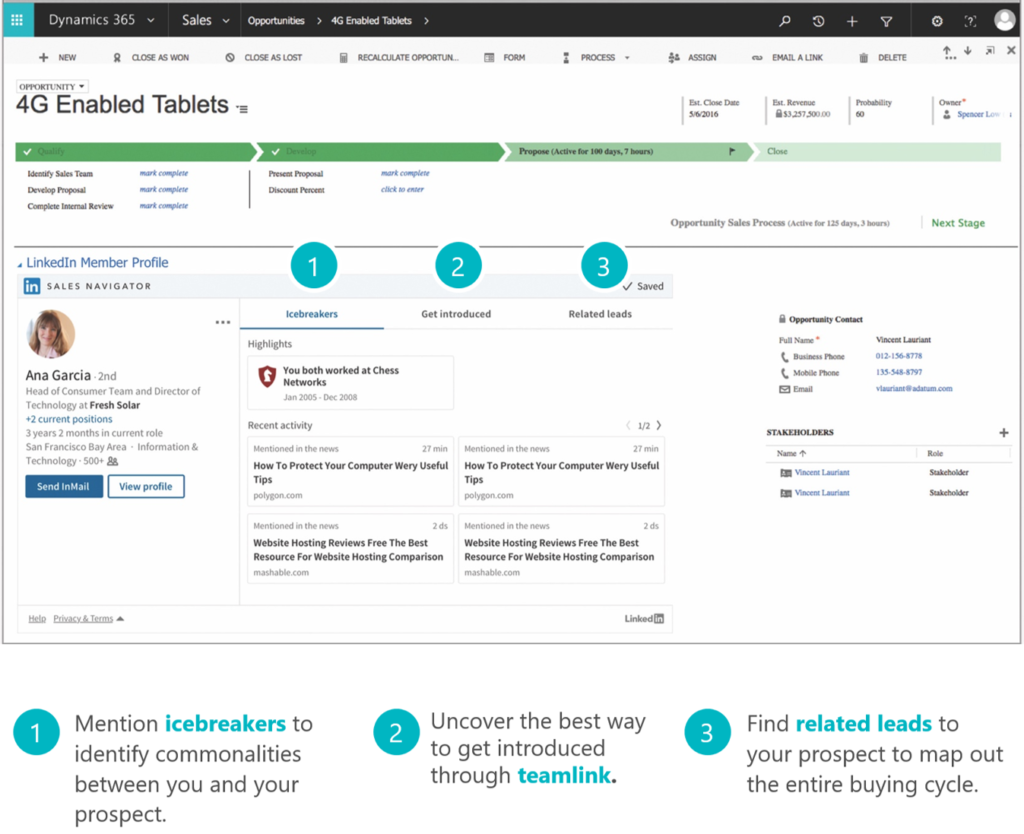Click Next Stage button
Viewport: 1024px width, 834px height.
point(958,223)
